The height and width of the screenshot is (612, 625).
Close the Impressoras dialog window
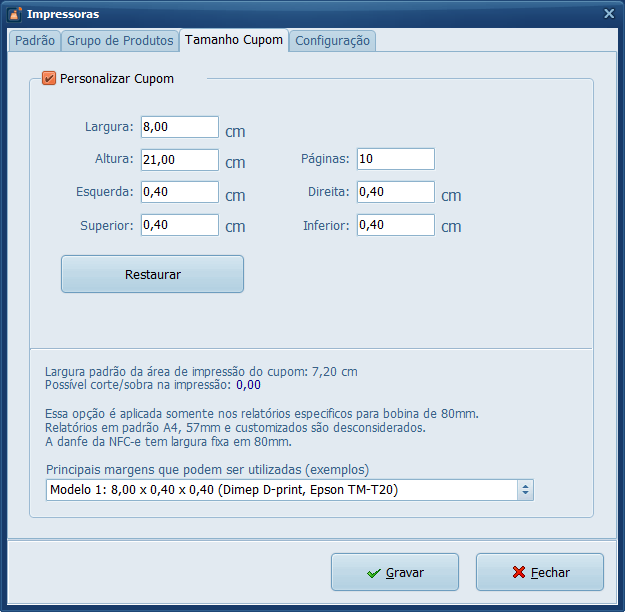tap(609, 14)
